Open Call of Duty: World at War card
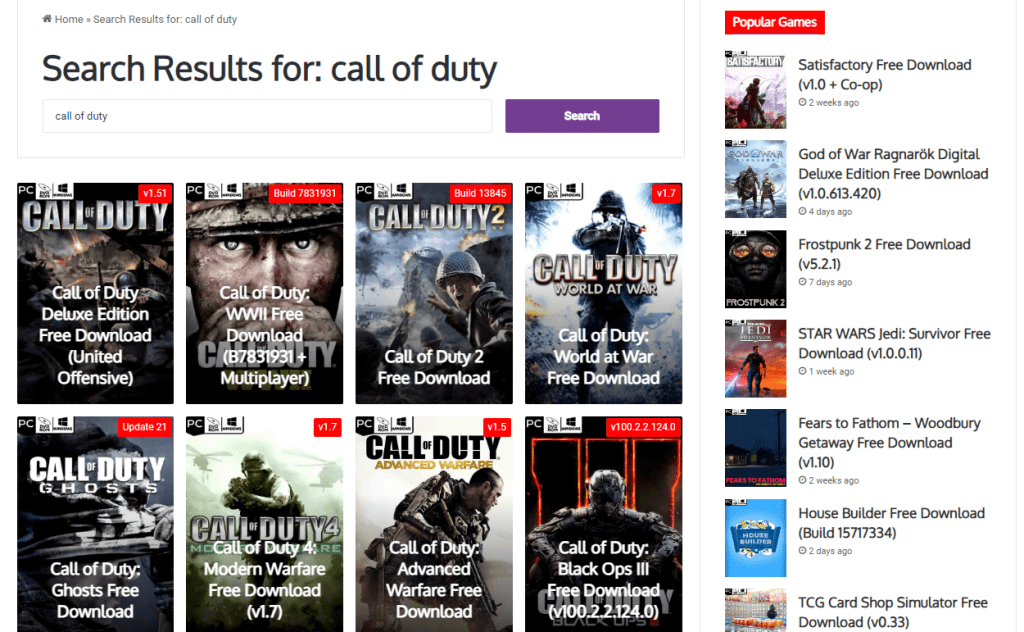 click(x=603, y=293)
